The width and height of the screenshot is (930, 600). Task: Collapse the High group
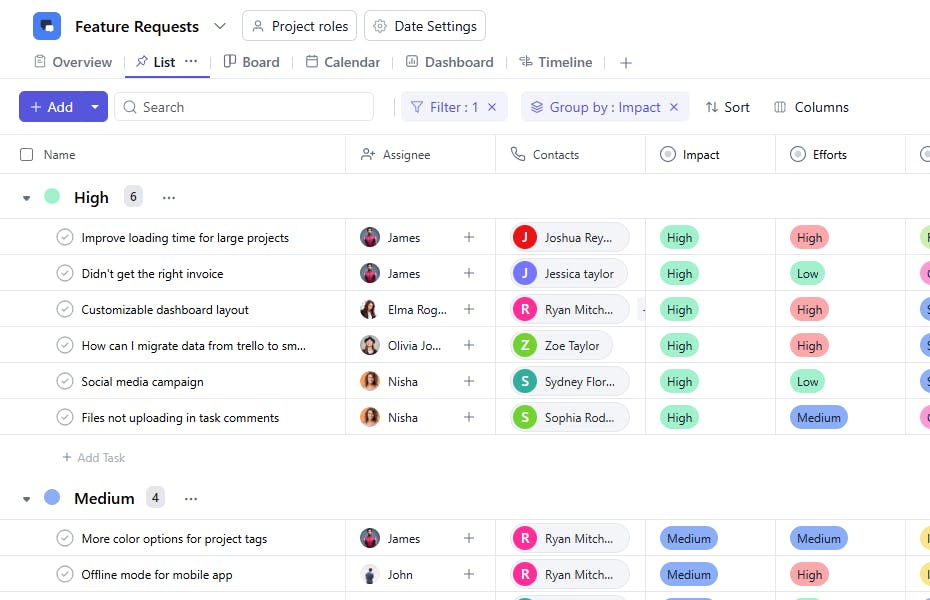point(27,197)
